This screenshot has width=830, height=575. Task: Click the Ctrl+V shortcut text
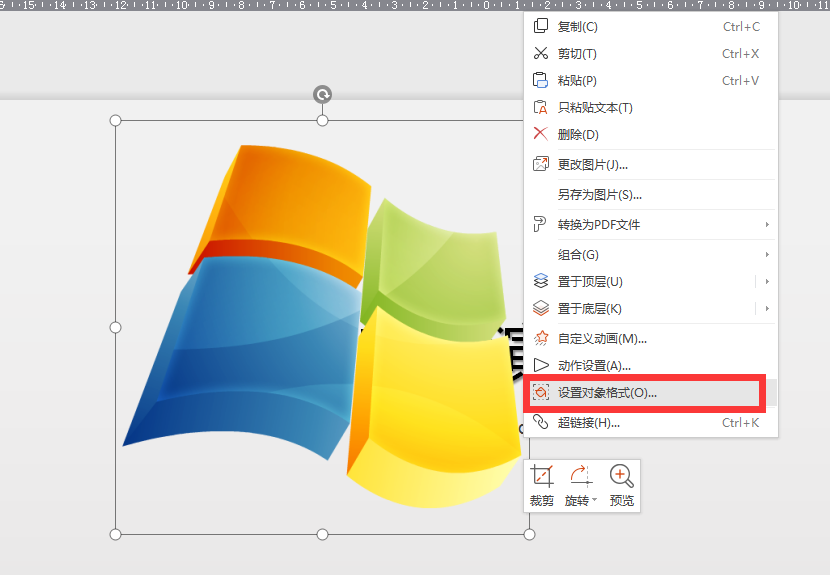tap(741, 80)
